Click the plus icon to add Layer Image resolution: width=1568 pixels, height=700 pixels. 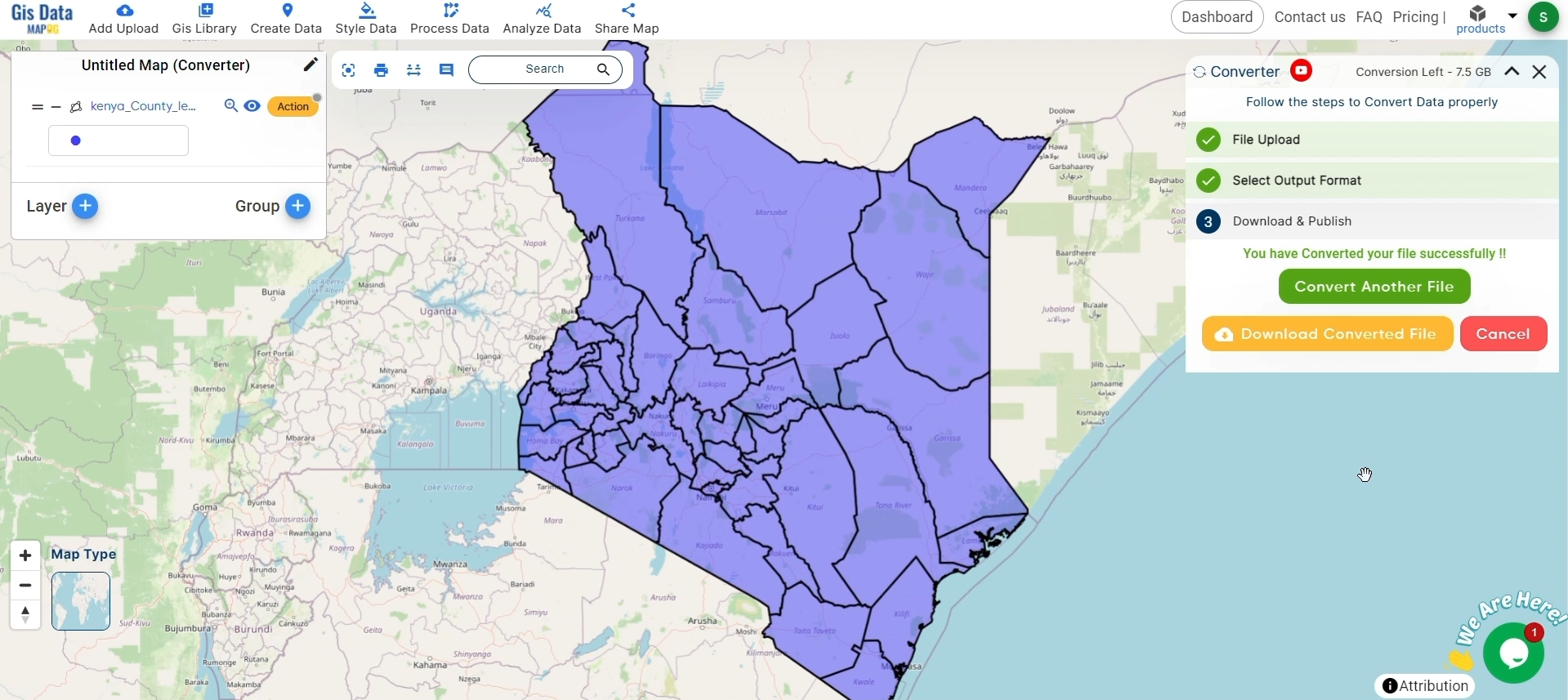85,207
